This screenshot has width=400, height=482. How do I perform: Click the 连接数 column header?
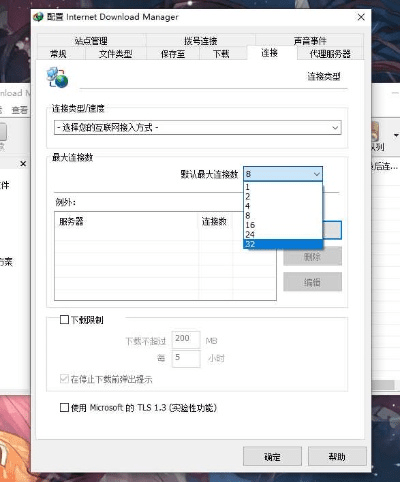click(216, 221)
